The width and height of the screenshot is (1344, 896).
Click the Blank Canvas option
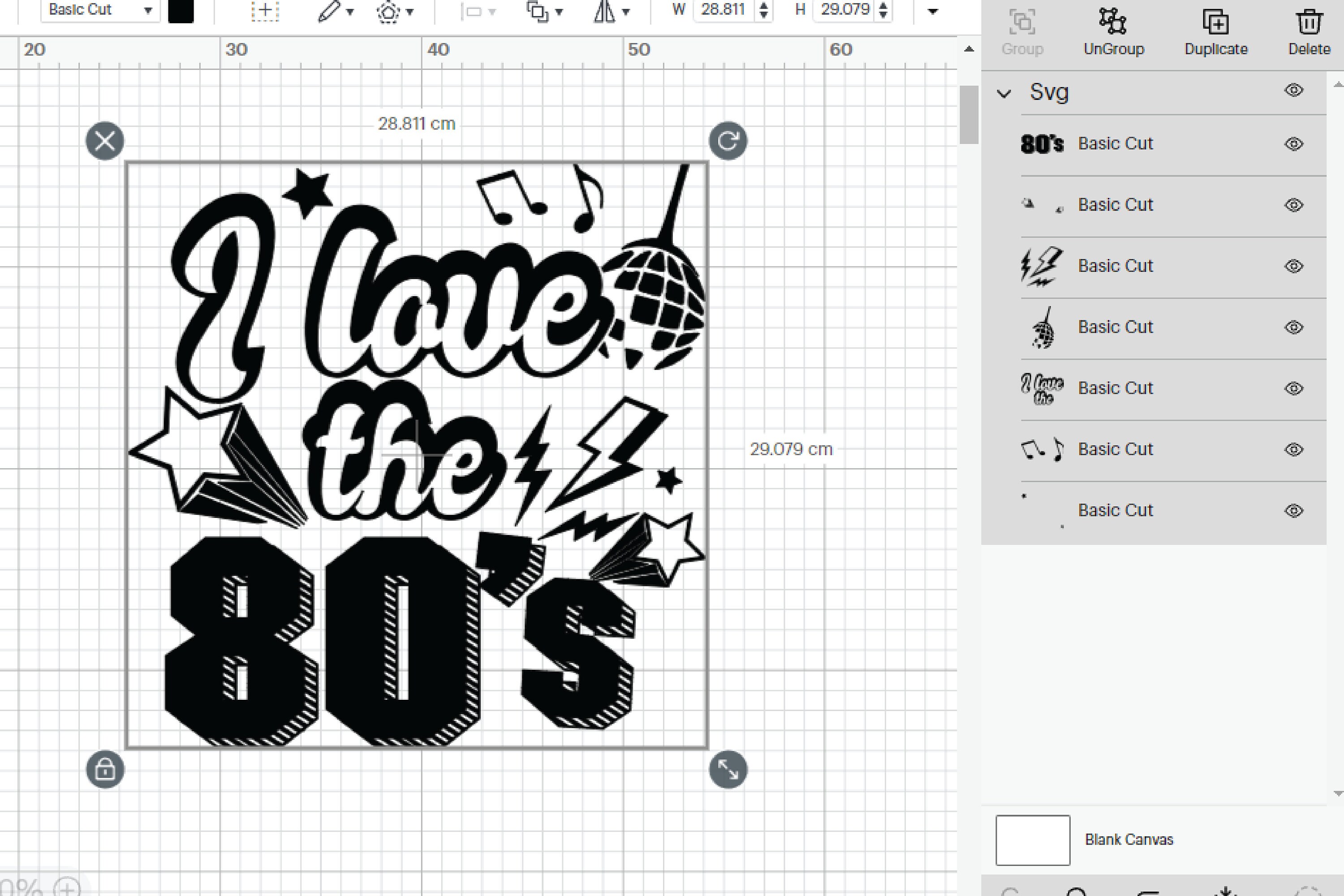1086,840
